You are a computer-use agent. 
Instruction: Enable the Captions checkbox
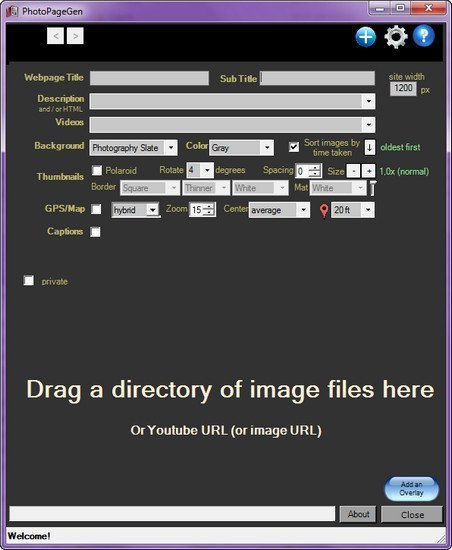pos(95,232)
